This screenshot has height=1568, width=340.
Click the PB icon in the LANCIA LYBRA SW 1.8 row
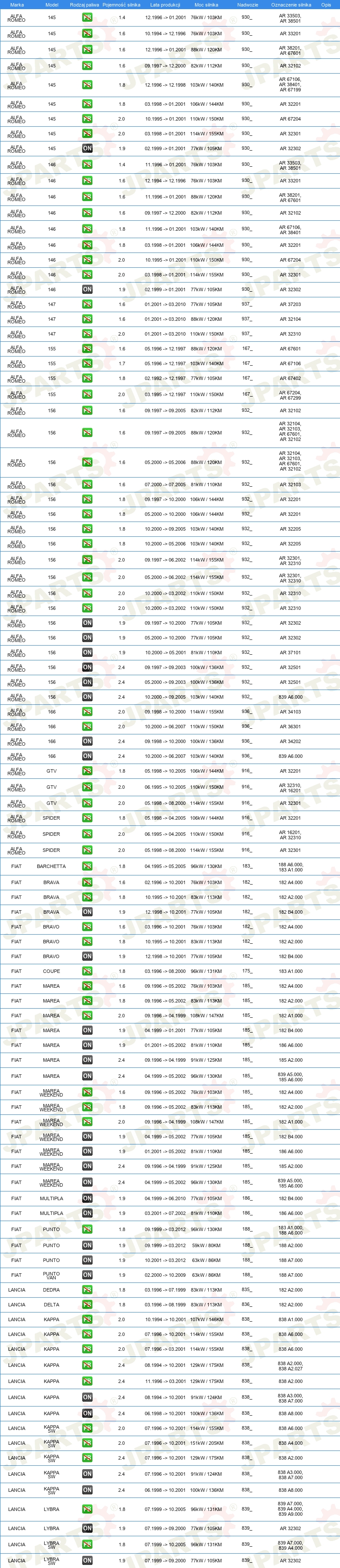(87, 1545)
